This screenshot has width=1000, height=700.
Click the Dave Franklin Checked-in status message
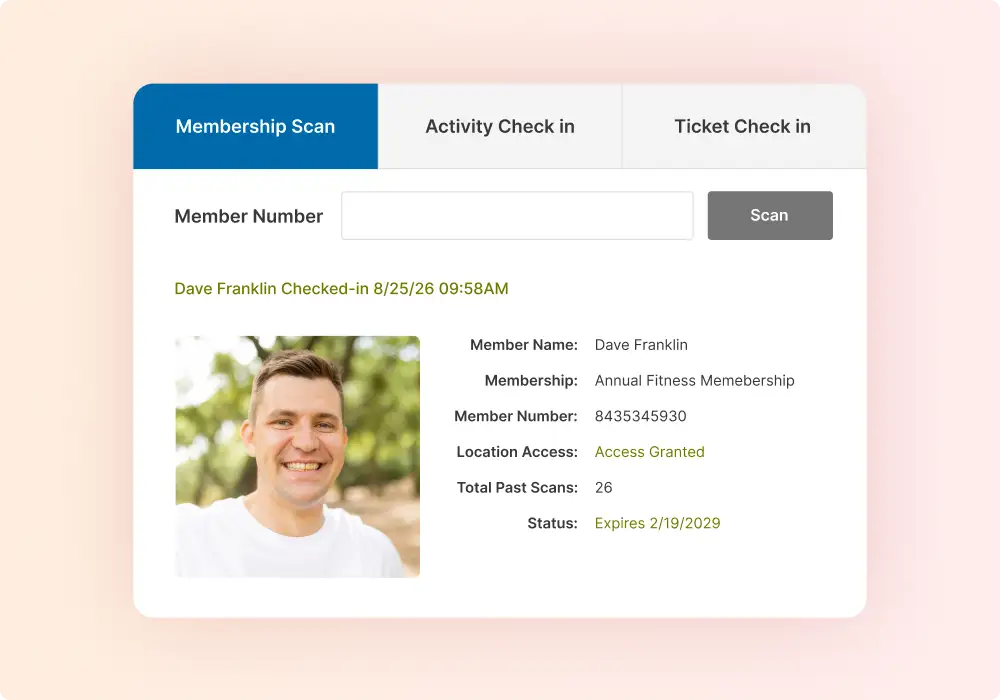point(341,289)
